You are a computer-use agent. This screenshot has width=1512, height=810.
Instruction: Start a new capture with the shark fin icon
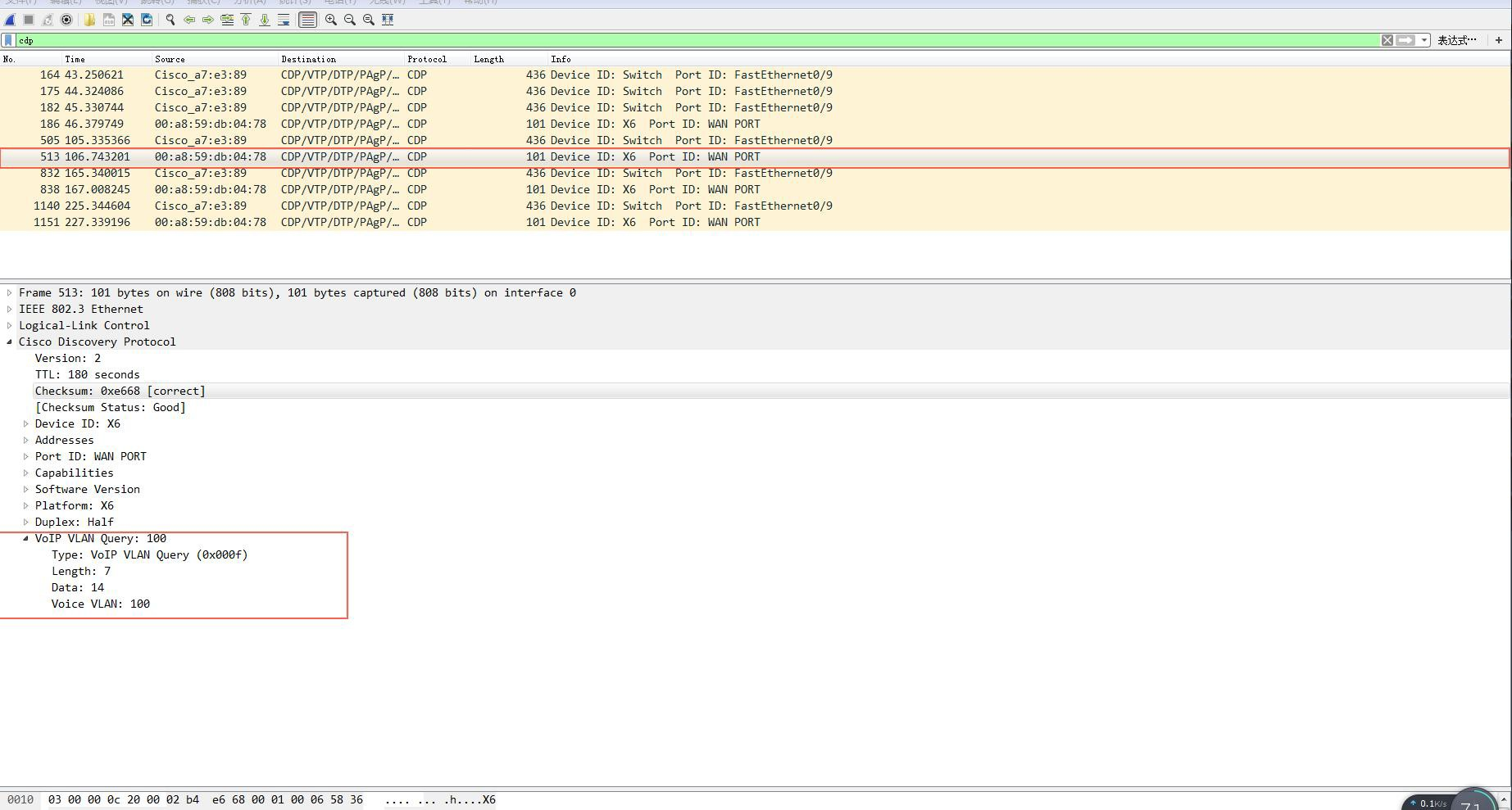(10, 20)
